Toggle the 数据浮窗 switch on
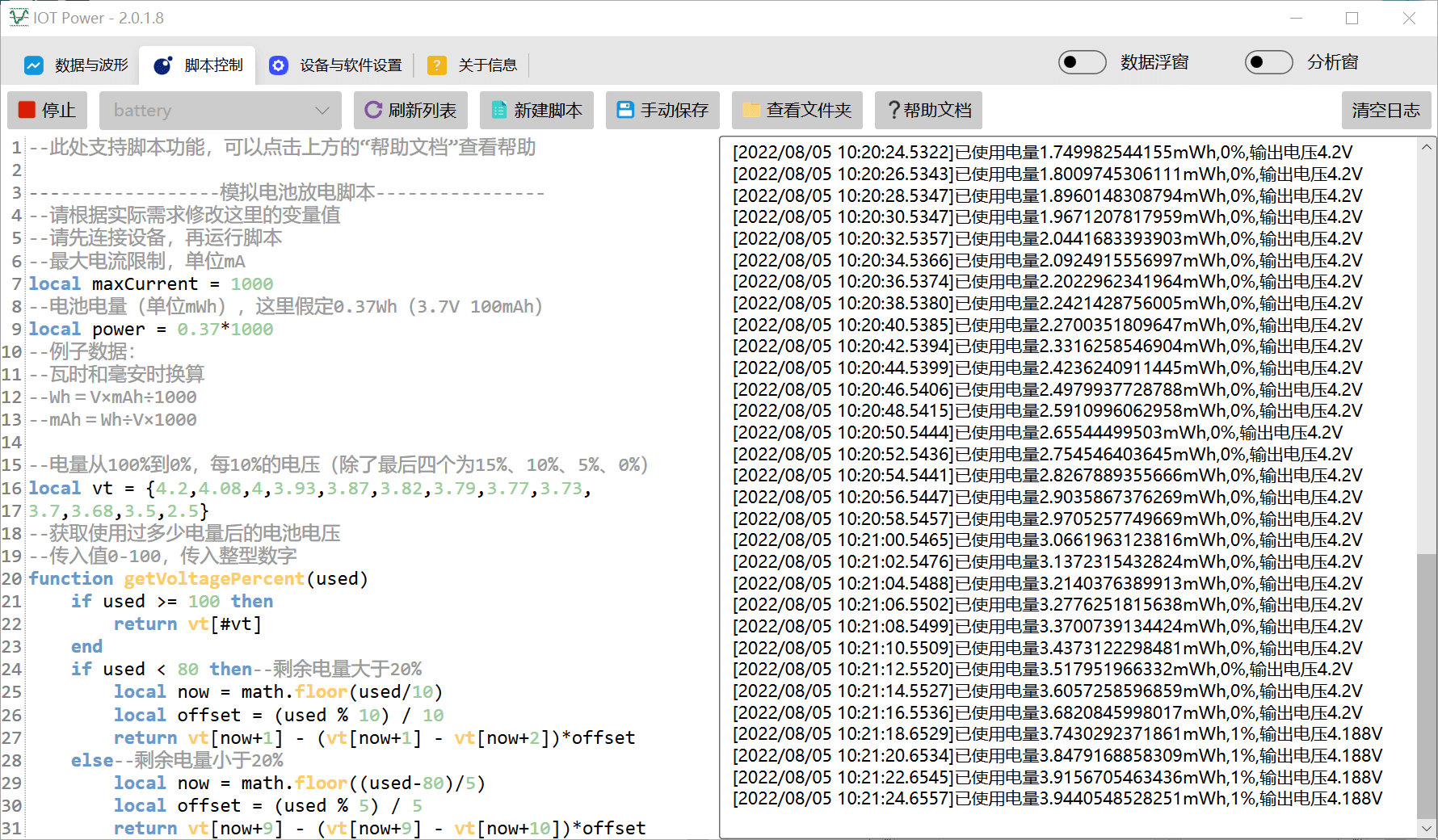Image resolution: width=1438 pixels, height=840 pixels. 1082,62
